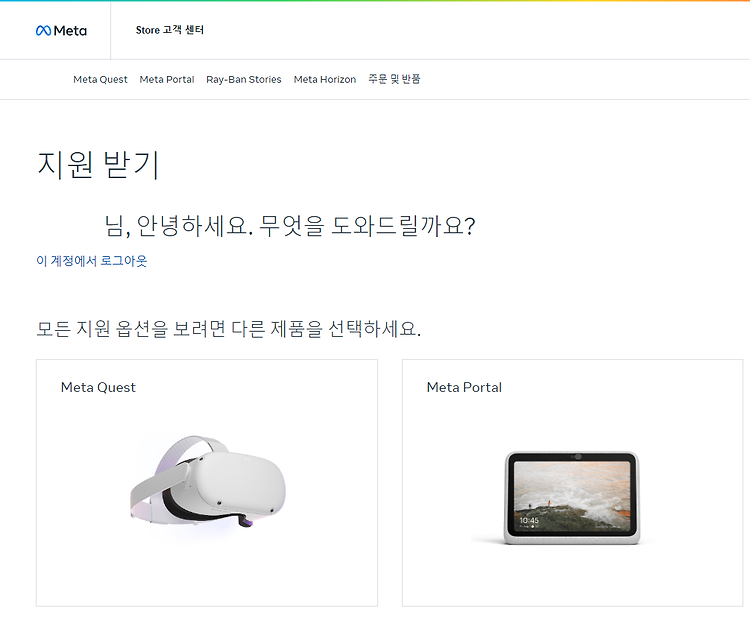Select Ray-Ban Stories in navigation

(244, 79)
